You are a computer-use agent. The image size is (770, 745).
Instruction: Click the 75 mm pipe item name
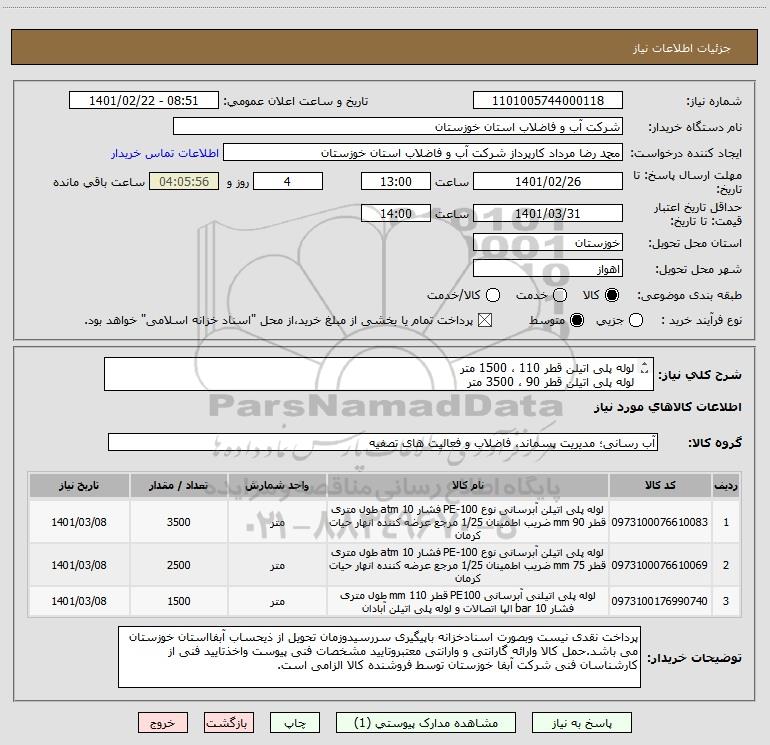(x=468, y=565)
